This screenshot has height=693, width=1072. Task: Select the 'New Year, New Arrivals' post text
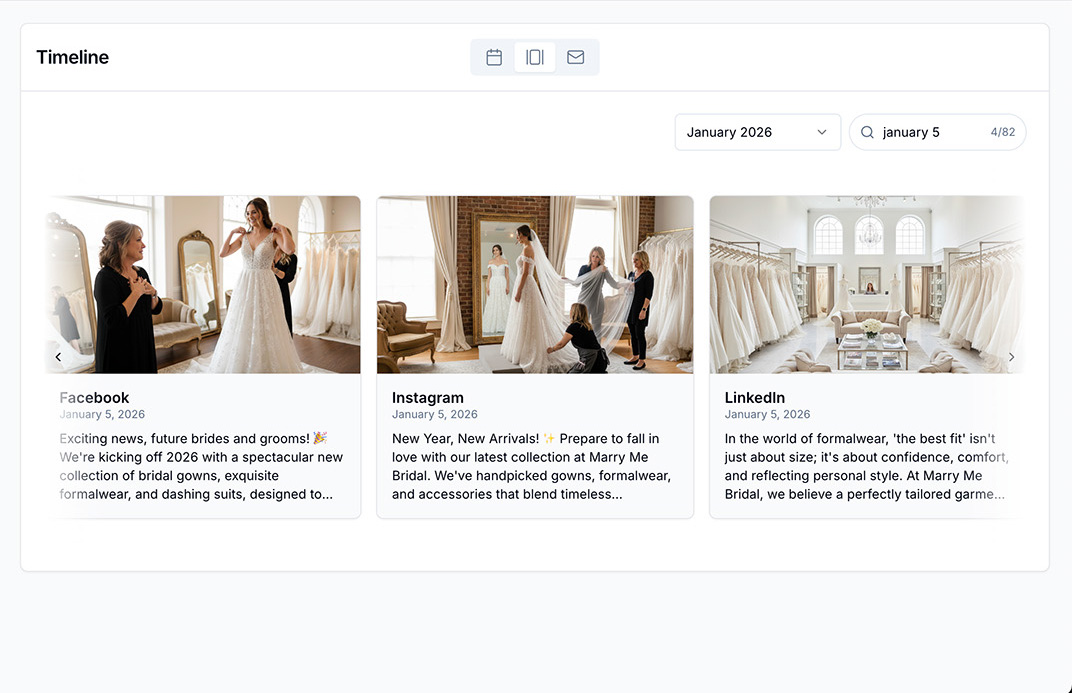pyautogui.click(x=531, y=466)
